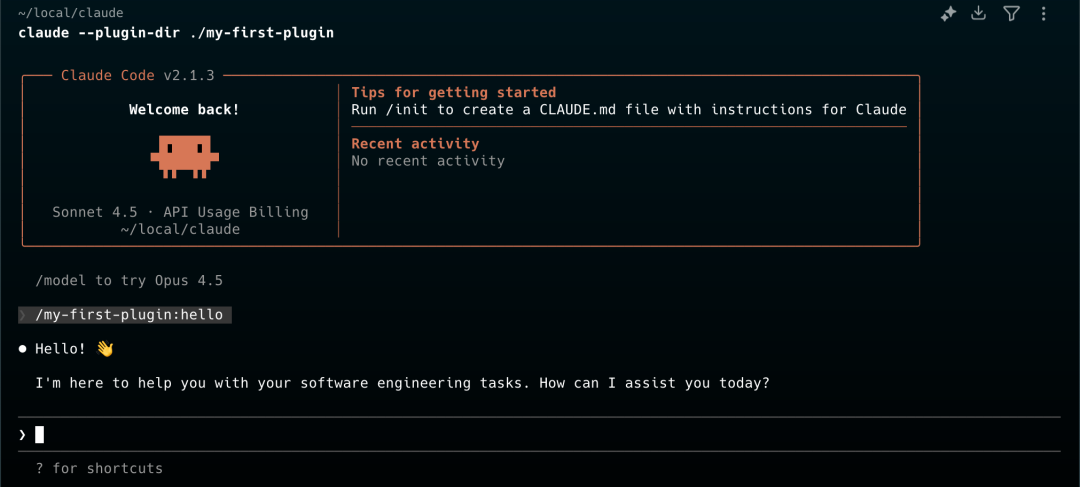Click the 'Claude Code v2.1.3' box title
Viewport: 1080px width, 487px height.
point(138,76)
